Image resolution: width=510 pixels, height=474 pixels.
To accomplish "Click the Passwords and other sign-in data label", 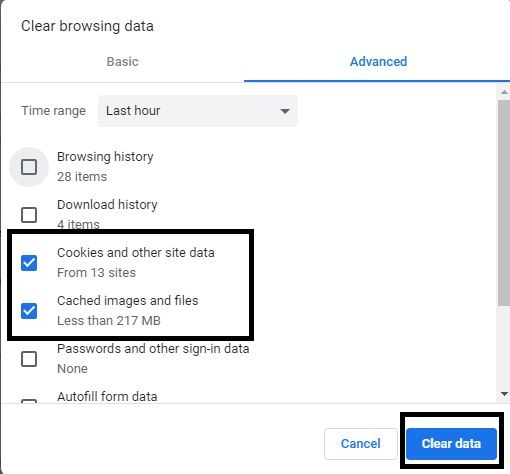I will [x=153, y=349].
